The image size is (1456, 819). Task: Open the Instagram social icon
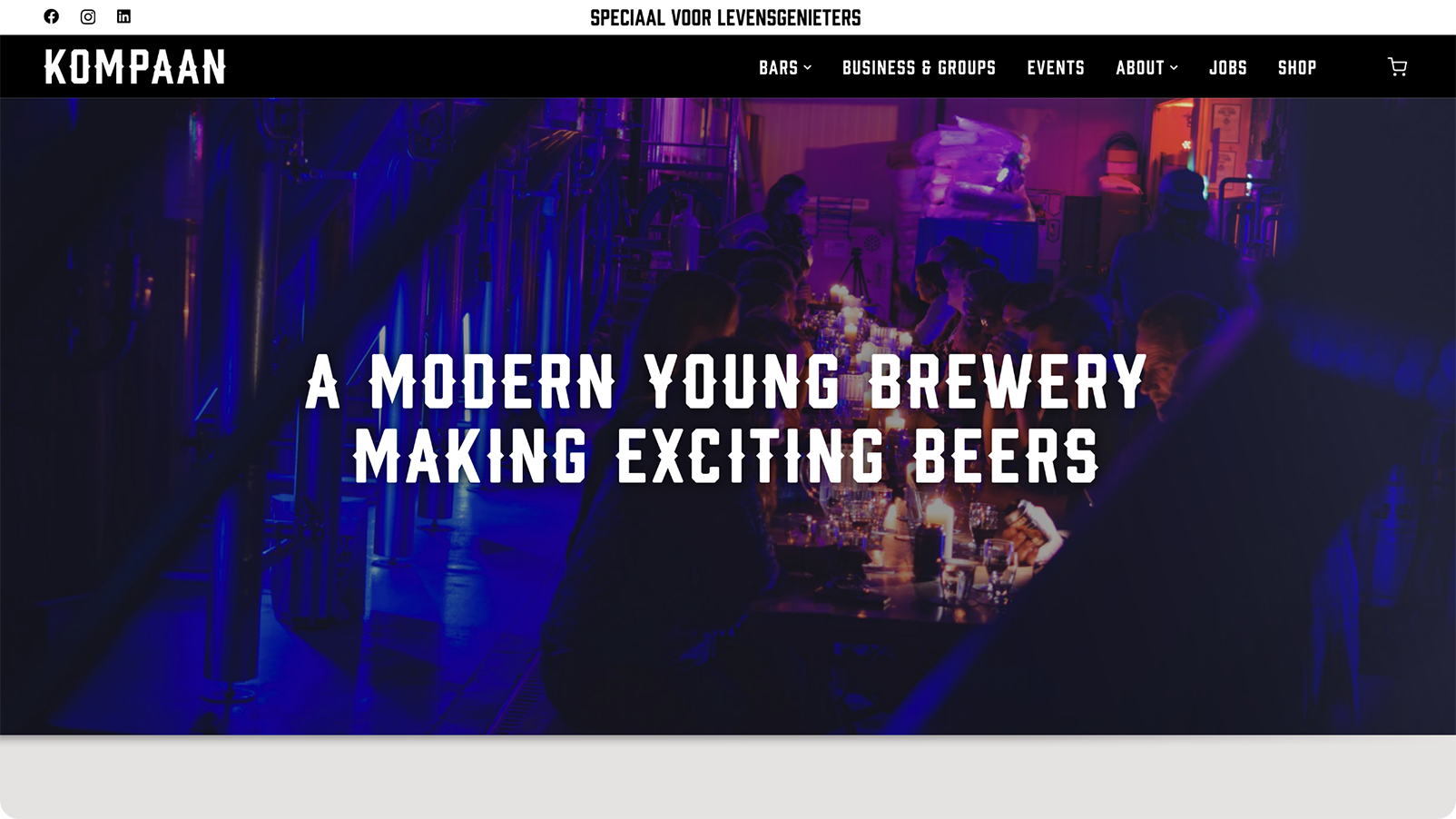pyautogui.click(x=88, y=16)
